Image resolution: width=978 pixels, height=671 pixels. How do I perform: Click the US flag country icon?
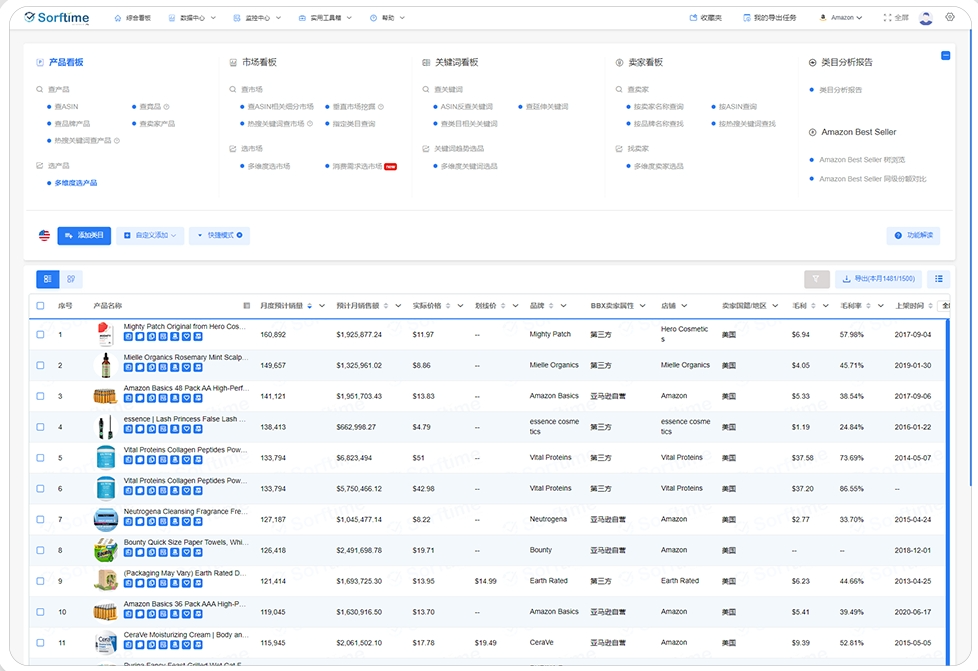44,236
